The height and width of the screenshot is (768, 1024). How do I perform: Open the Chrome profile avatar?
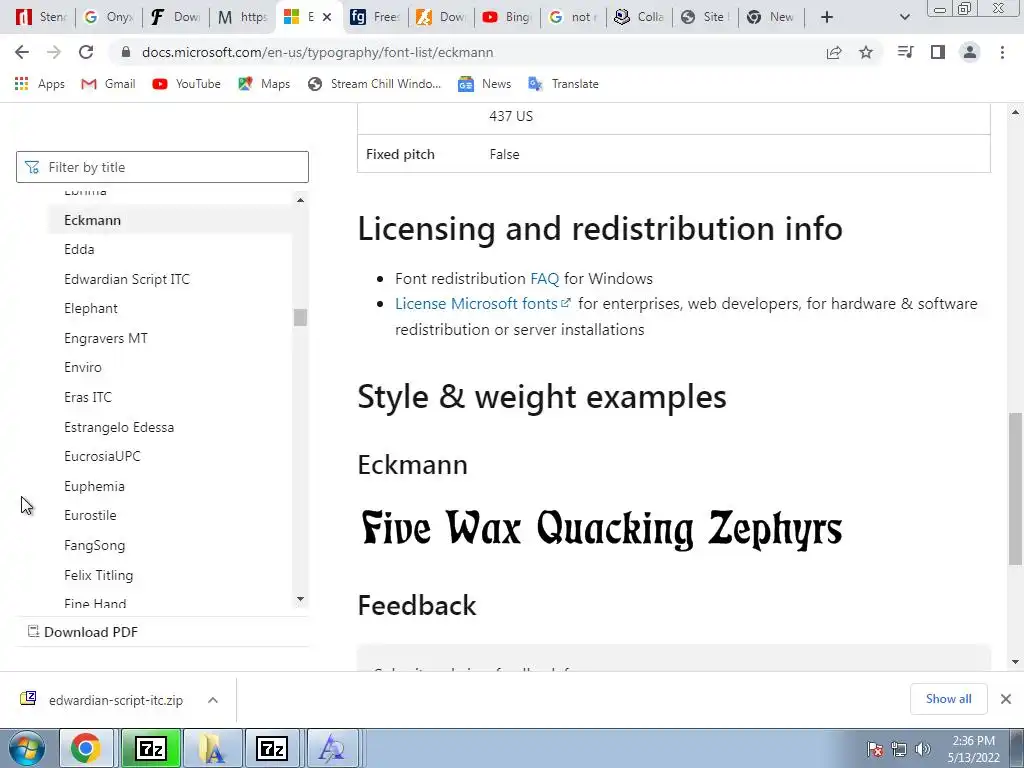(x=970, y=52)
